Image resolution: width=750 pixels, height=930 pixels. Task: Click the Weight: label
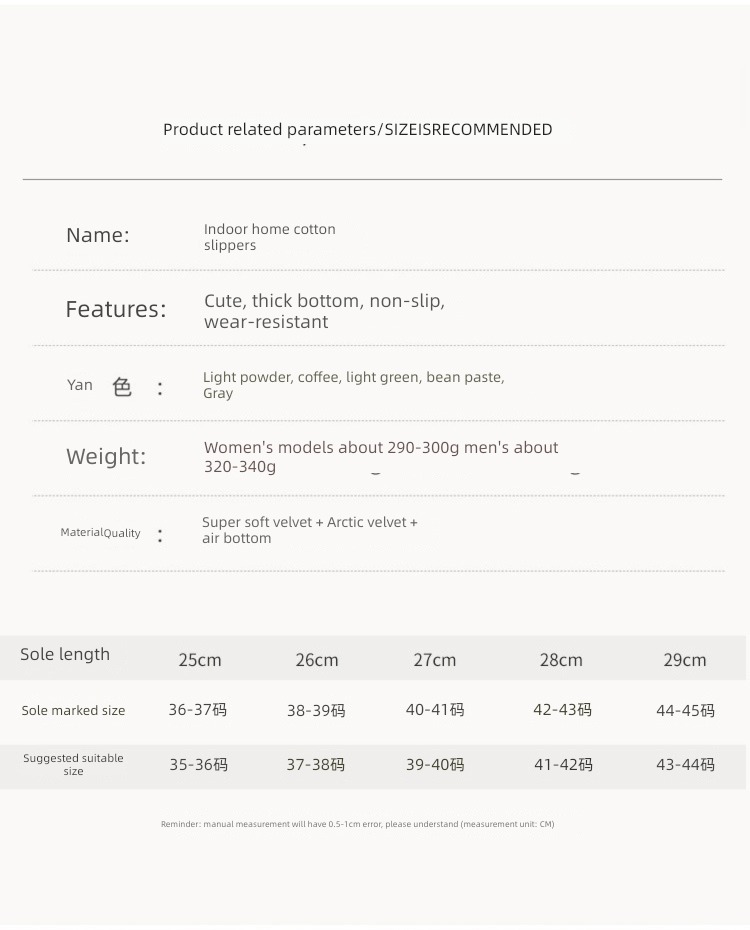click(106, 456)
